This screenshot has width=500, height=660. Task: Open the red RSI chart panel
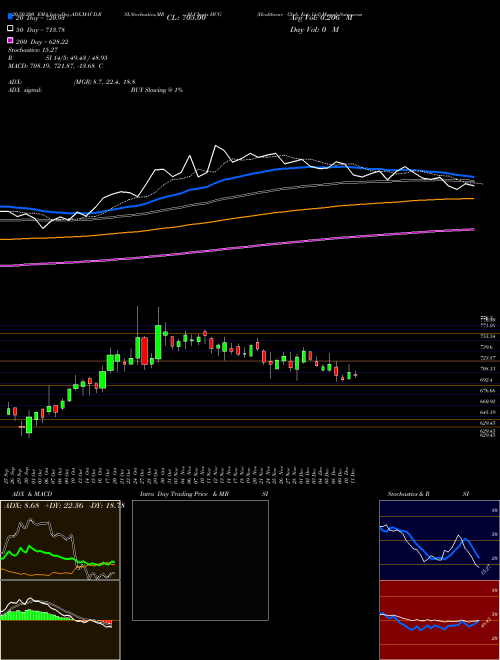click(439, 620)
